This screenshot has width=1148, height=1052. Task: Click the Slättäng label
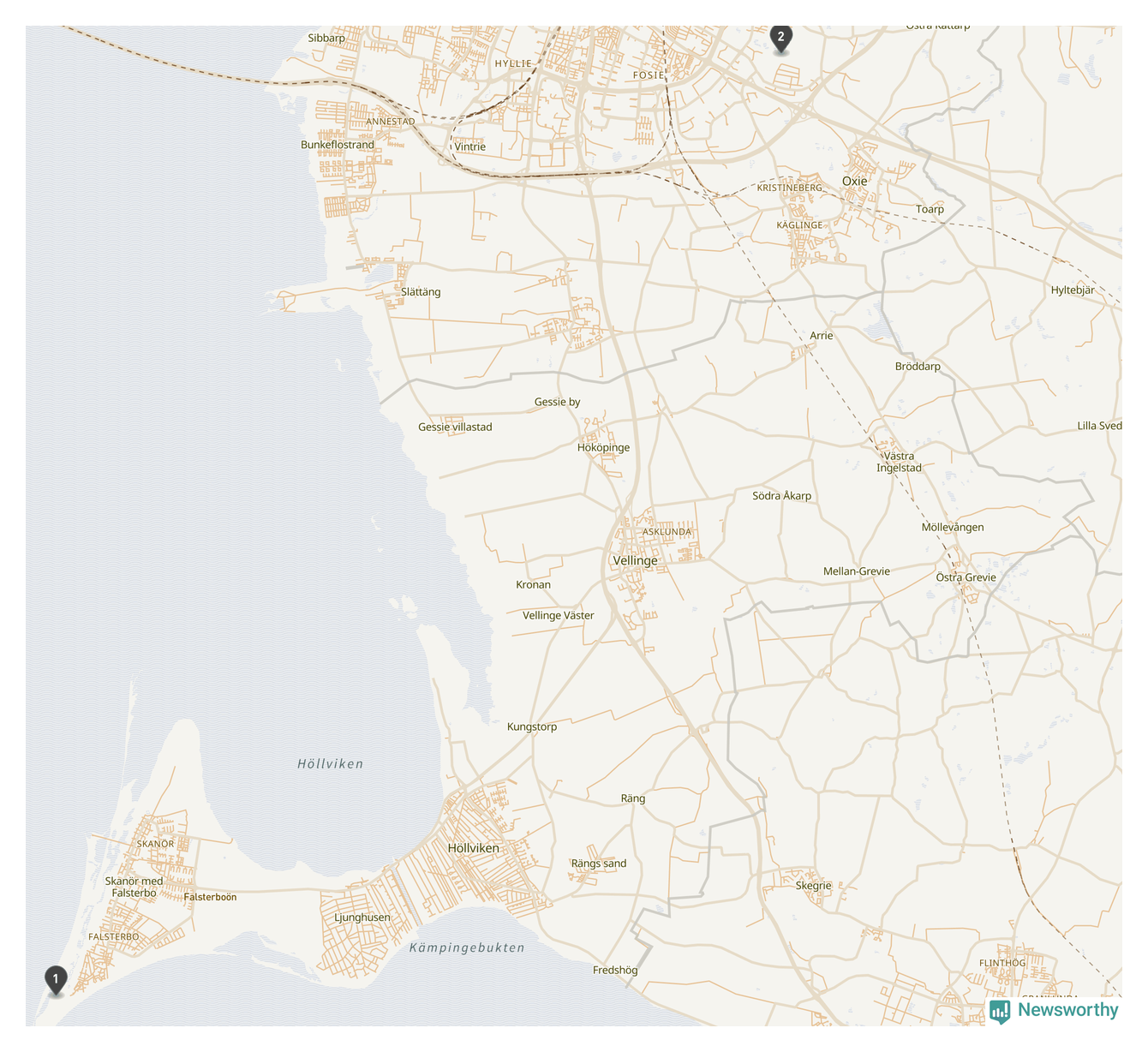tap(421, 292)
